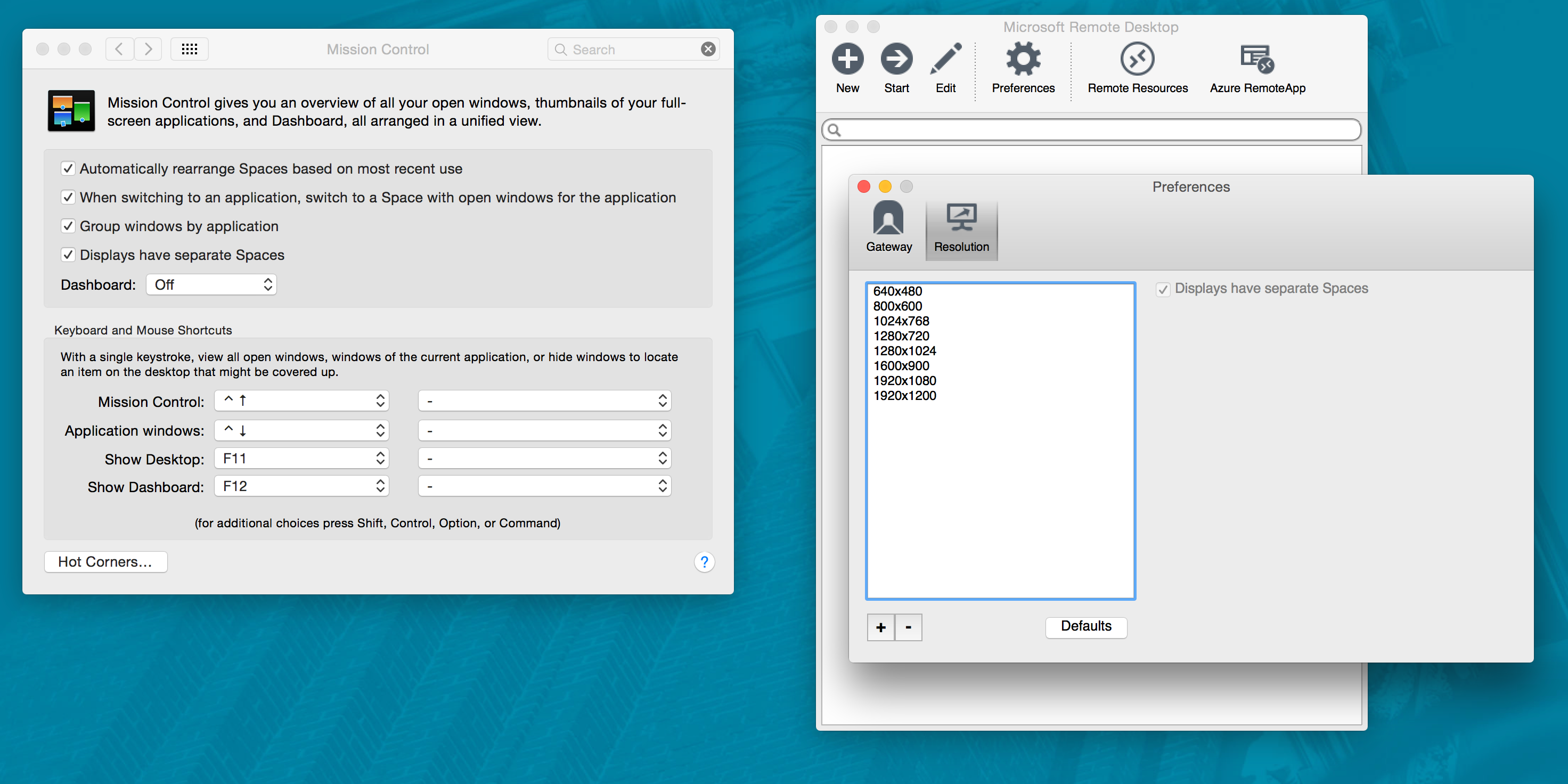Select the 1280x720 resolution
Image resolution: width=1568 pixels, height=784 pixels.
click(1000, 336)
